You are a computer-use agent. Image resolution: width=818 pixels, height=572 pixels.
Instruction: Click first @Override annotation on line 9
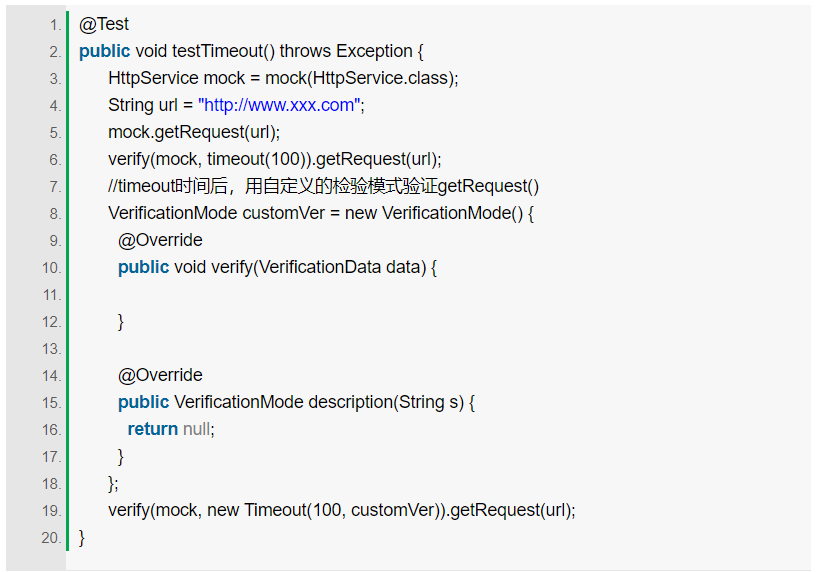point(160,241)
